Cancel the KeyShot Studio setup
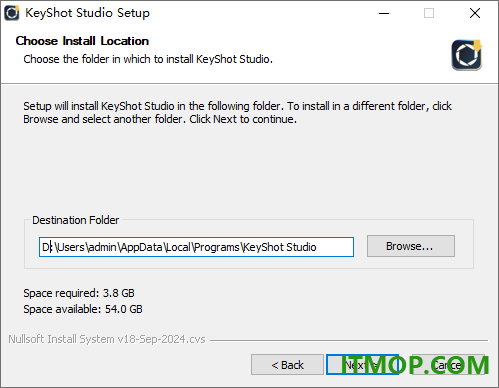 (448, 365)
